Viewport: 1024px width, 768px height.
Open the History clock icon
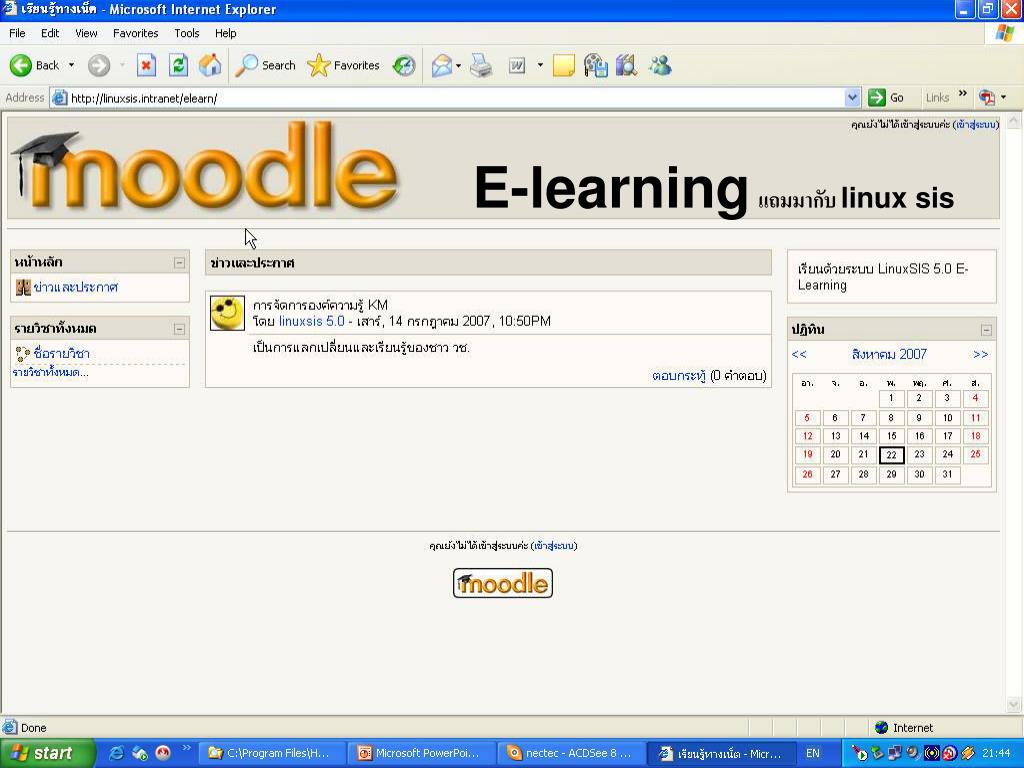[404, 65]
